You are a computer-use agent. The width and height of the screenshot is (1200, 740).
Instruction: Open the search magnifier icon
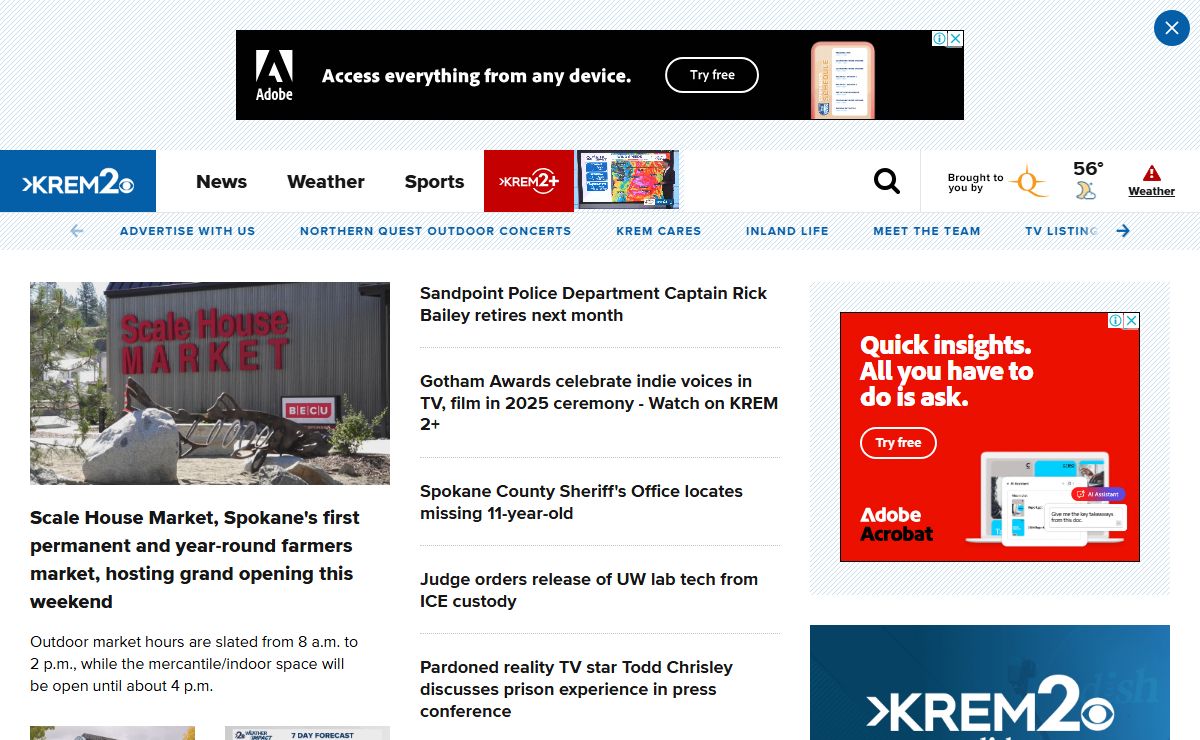coord(887,181)
